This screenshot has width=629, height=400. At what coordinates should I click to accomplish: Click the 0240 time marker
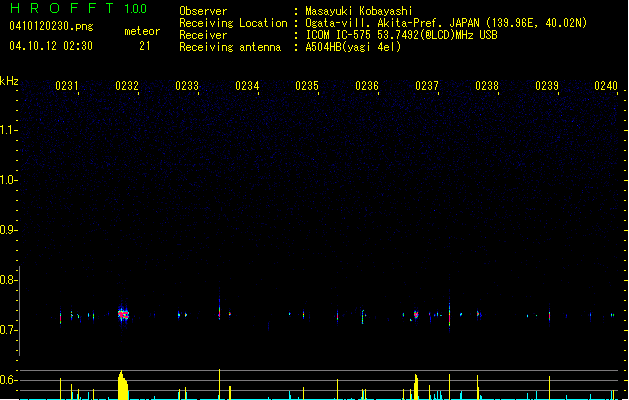(606, 86)
